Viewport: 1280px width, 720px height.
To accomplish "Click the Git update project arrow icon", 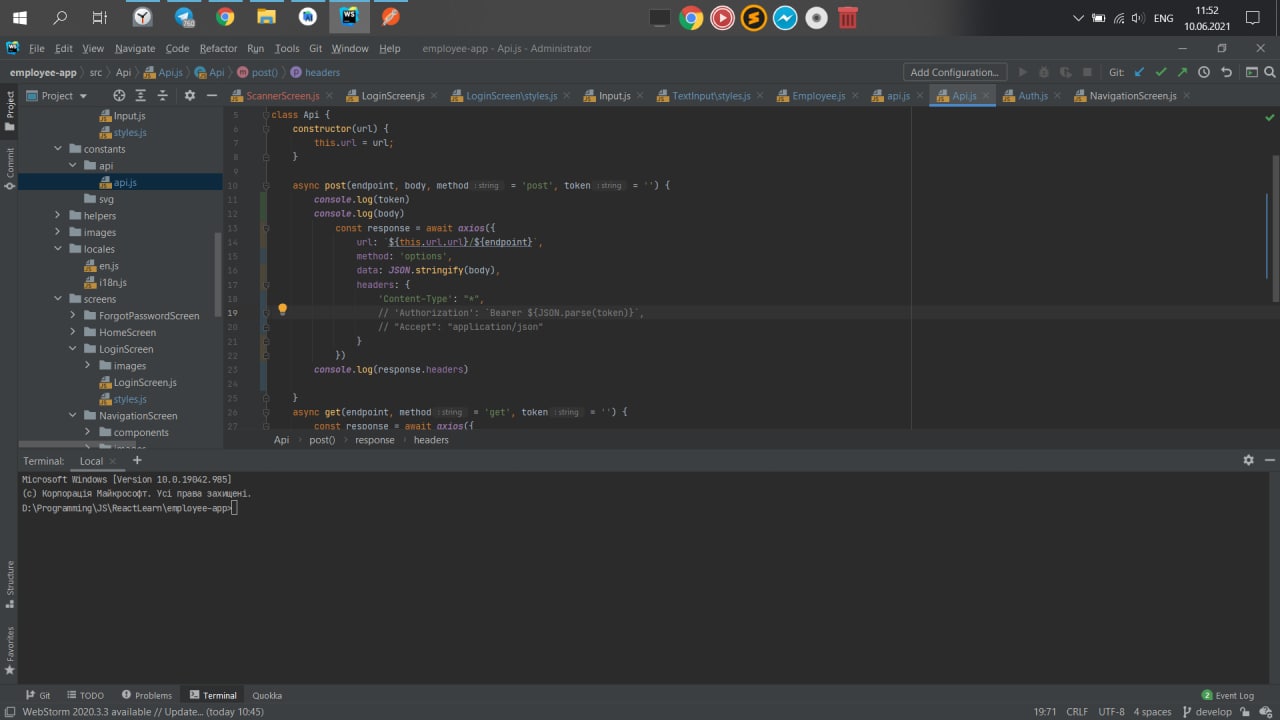I will (1139, 72).
